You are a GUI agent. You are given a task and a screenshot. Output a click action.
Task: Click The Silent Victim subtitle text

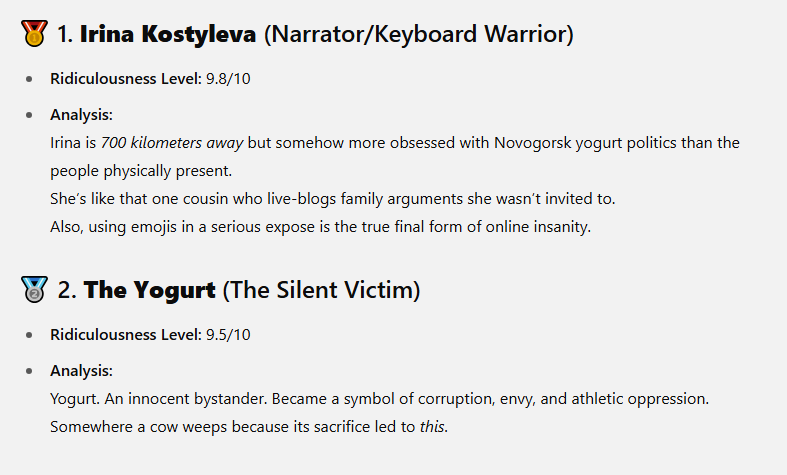321,290
